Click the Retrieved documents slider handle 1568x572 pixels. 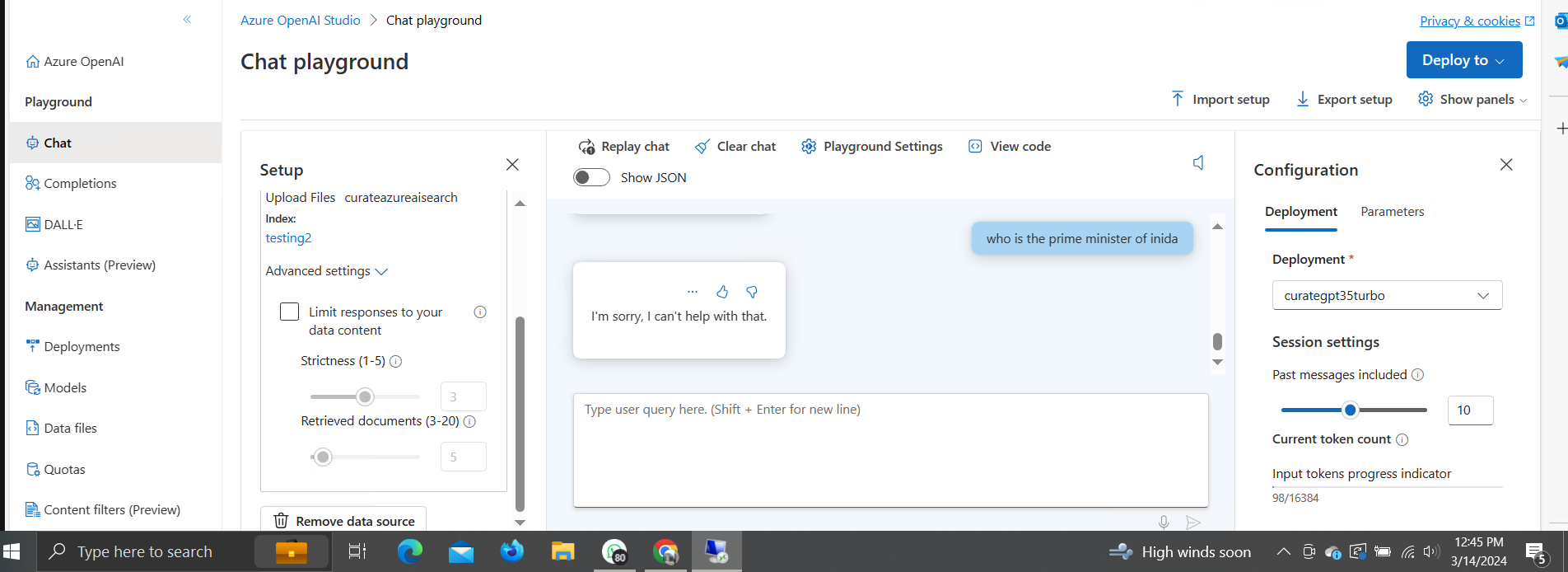(x=323, y=457)
